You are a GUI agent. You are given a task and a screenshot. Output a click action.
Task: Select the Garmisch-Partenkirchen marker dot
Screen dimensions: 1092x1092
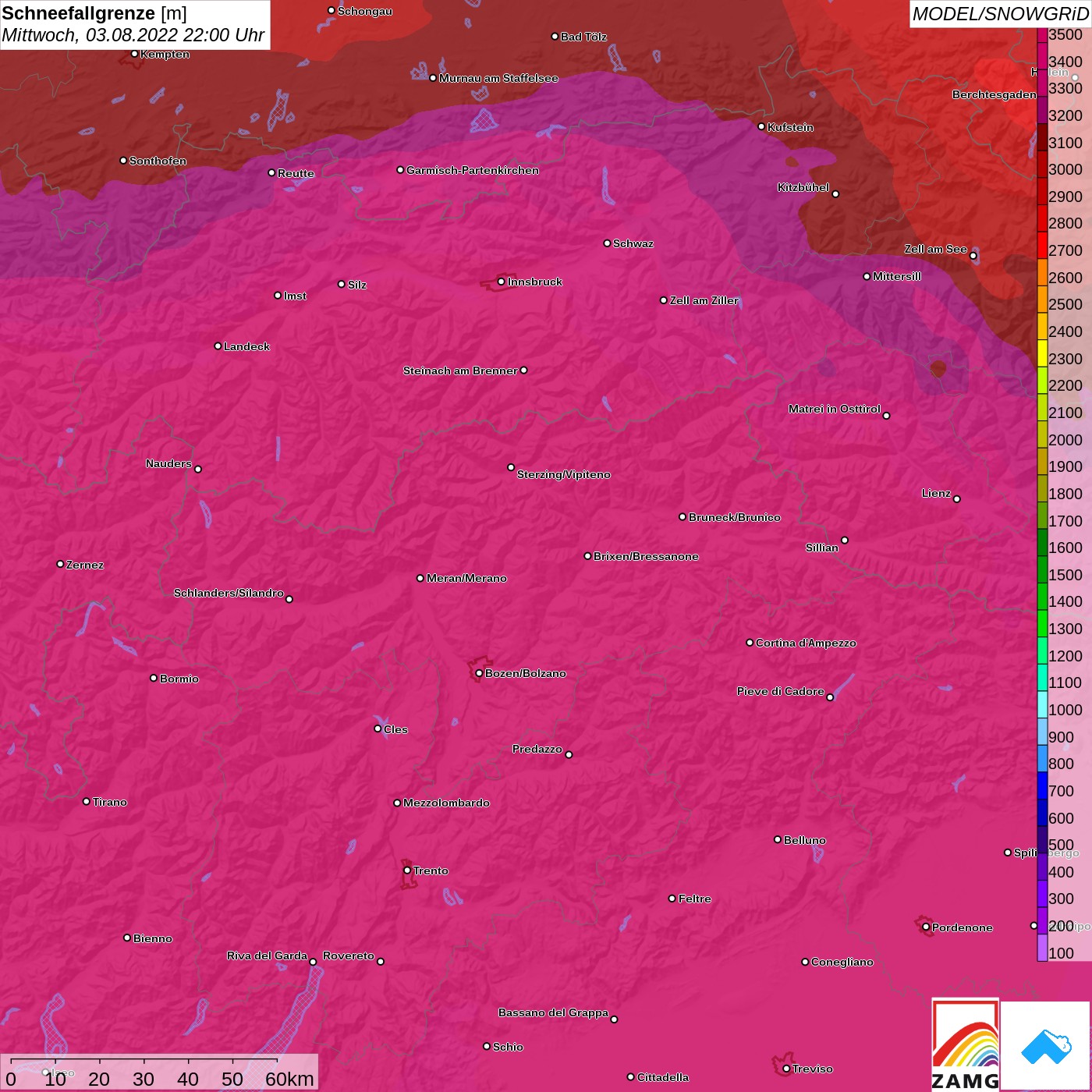coord(400,170)
